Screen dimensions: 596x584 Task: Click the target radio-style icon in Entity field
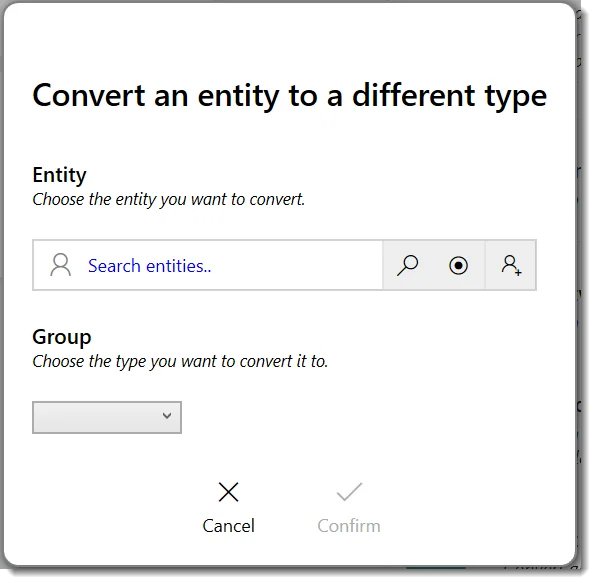coord(458,265)
